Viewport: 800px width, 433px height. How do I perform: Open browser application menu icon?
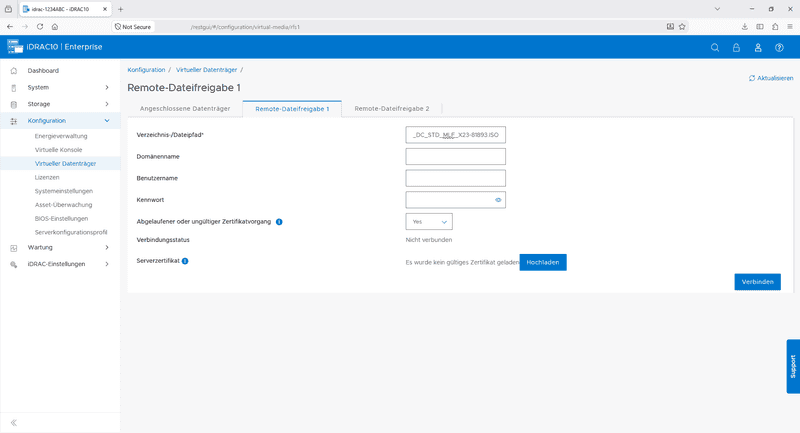(790, 27)
